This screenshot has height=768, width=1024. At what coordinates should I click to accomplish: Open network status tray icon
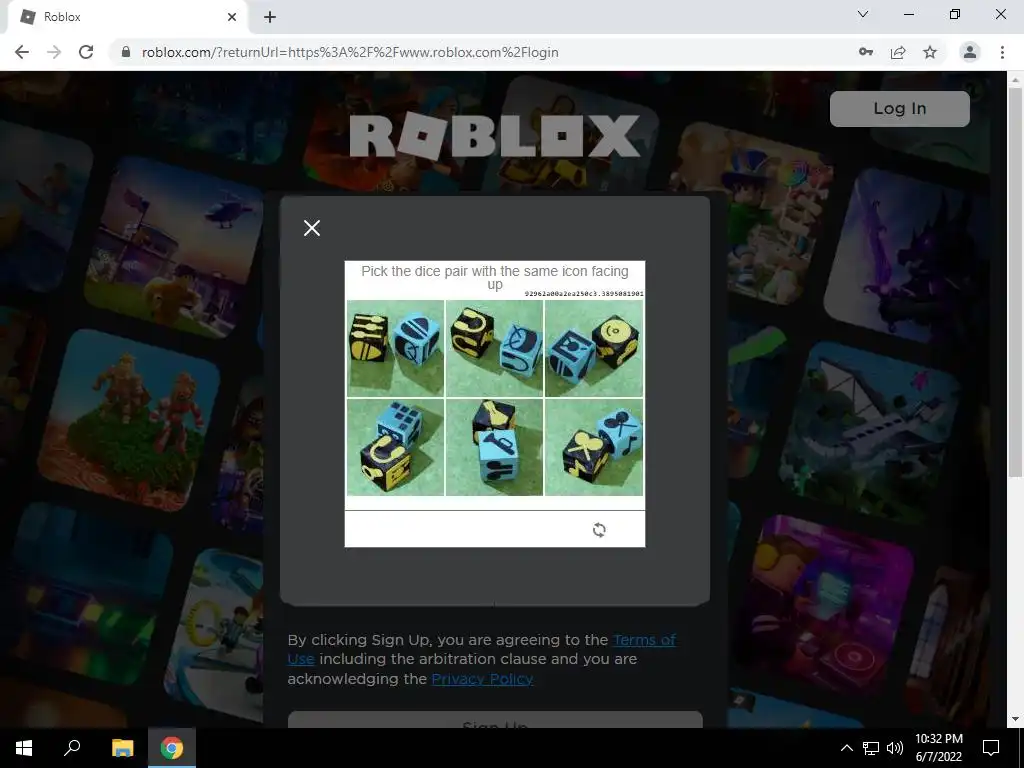871,748
